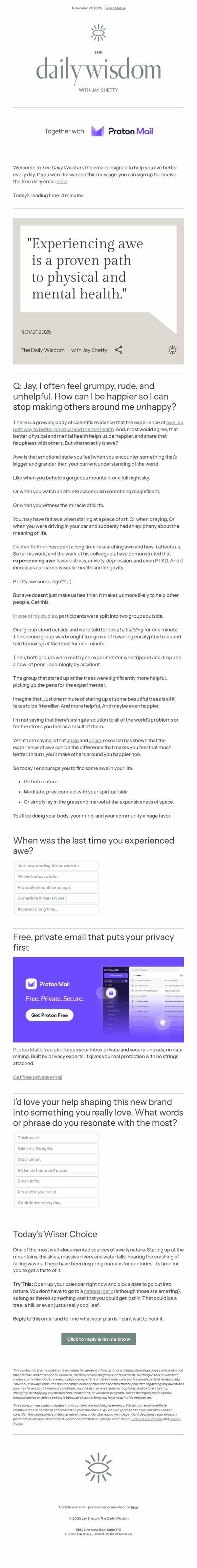
Task: Pick the 'It's been a long time' answer
Action: pyautogui.click(x=56, y=909)
